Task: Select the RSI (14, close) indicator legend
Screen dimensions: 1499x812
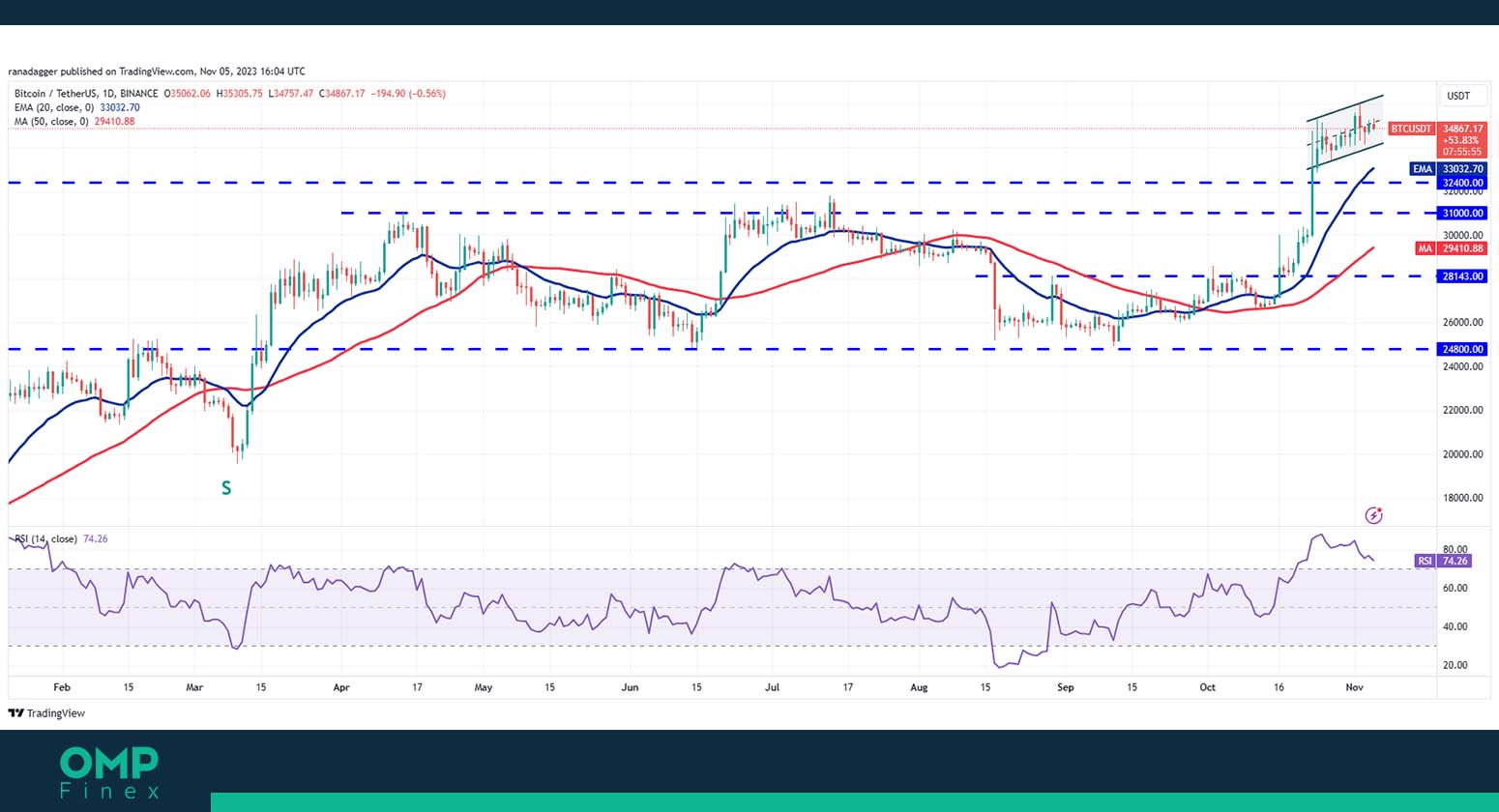Action: pos(46,538)
